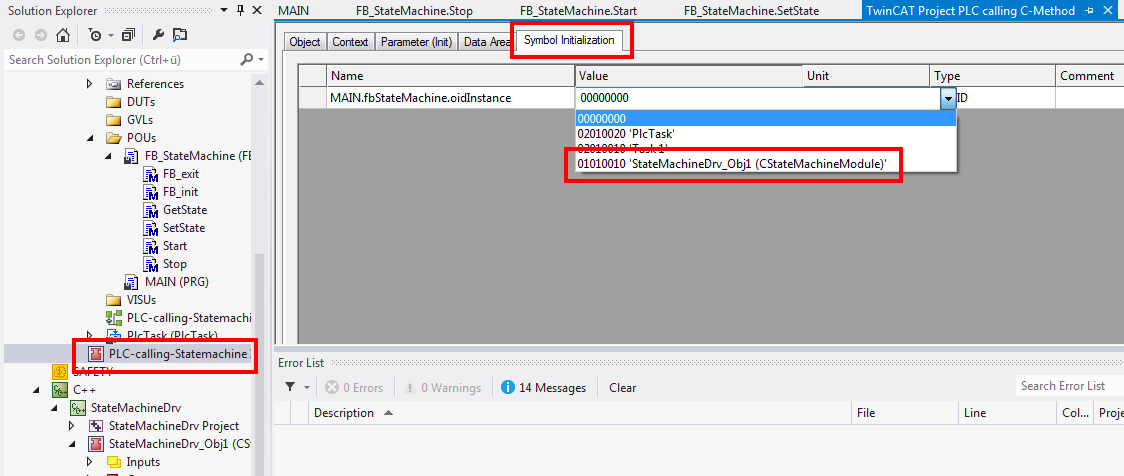Expand the StateMachineDrv Project node
The width and height of the screenshot is (1124, 476).
pyautogui.click(x=71, y=426)
